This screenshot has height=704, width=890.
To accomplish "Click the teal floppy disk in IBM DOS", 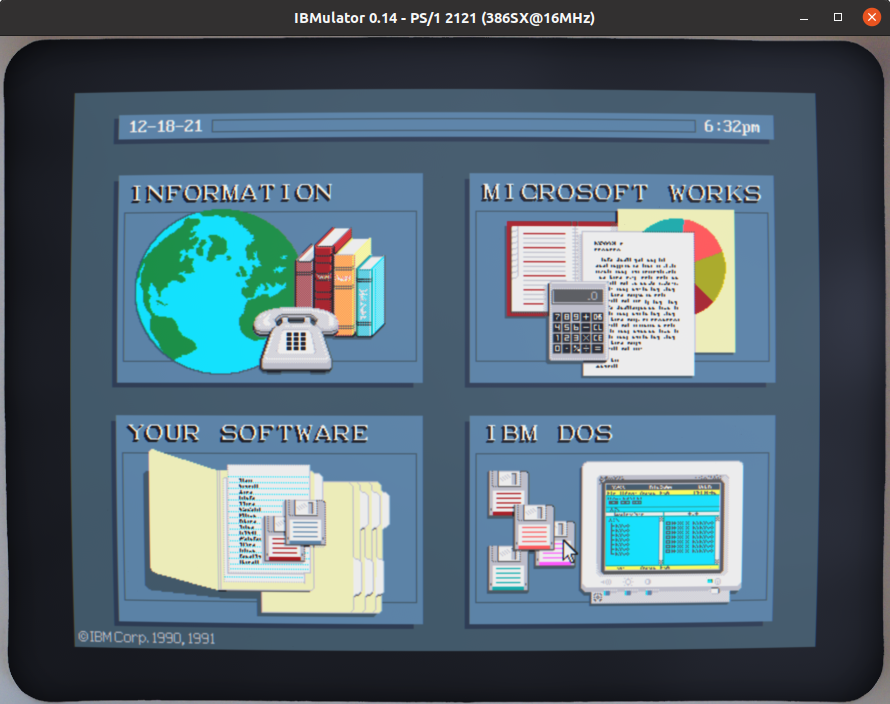I will point(508,568).
